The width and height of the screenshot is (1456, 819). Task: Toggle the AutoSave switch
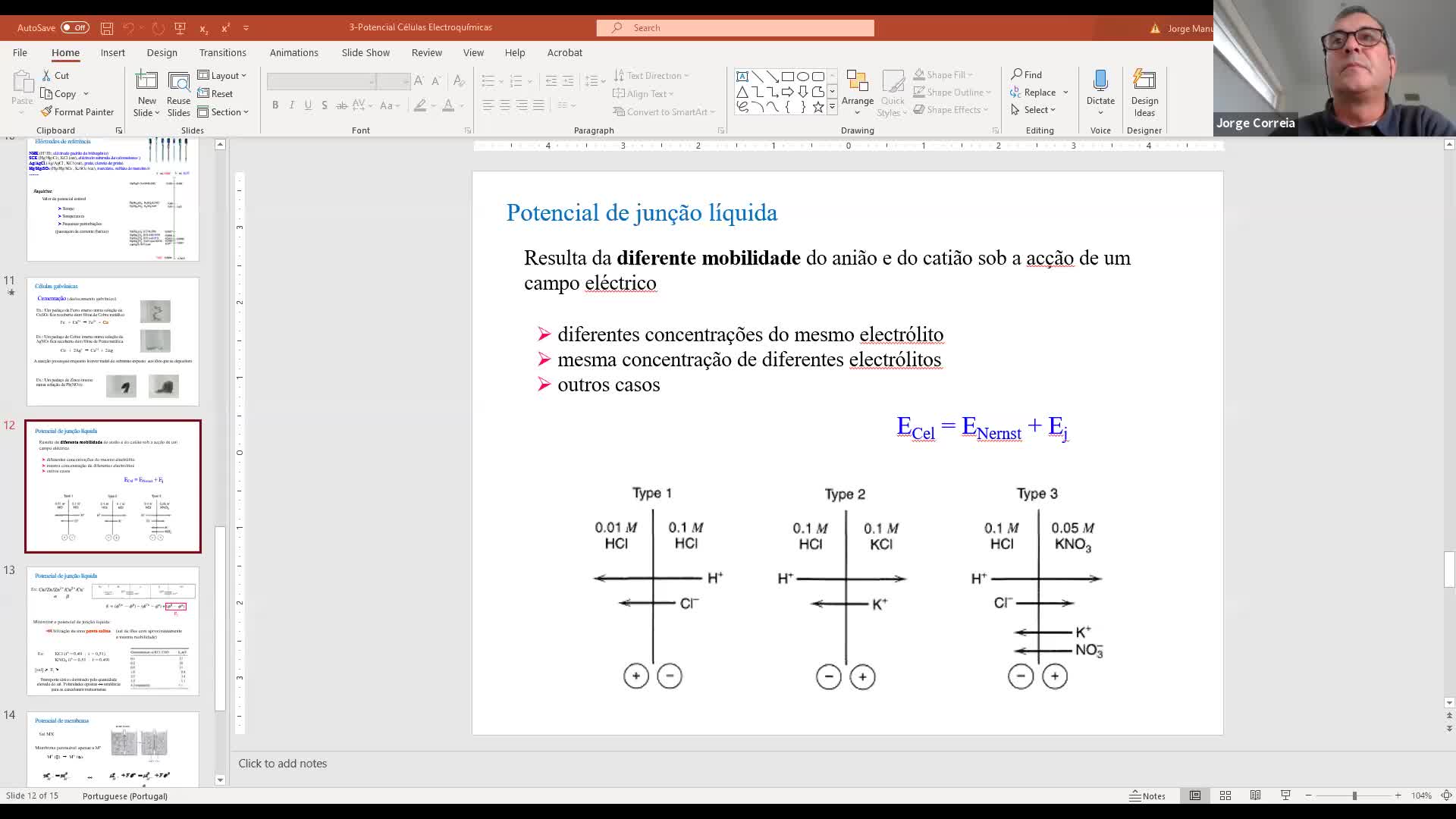click(x=74, y=28)
